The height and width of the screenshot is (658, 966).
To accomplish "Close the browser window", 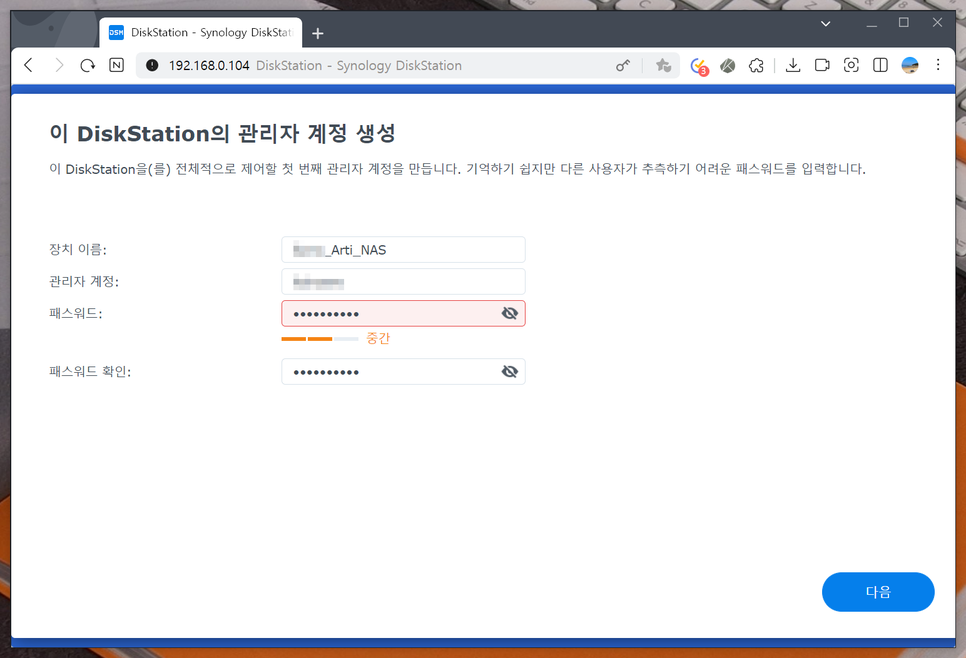I will click(937, 23).
